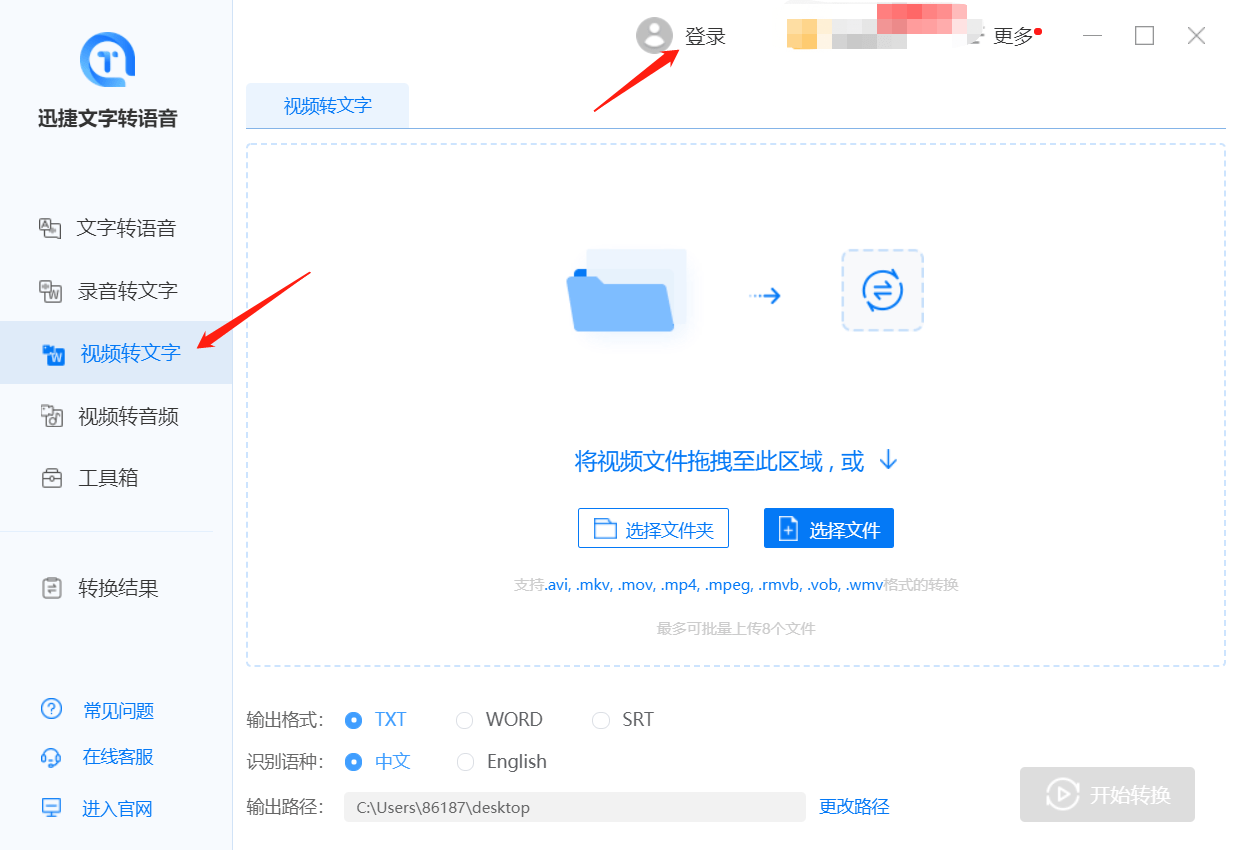The width and height of the screenshot is (1243, 850).
Task: Click the FAQ question mark icon
Action: pos(51,710)
